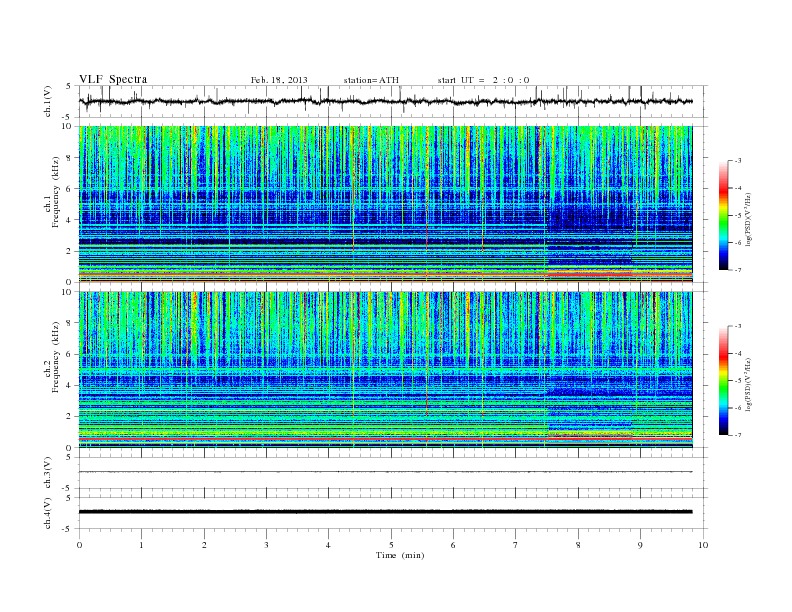Image resolution: width=792 pixels, height=612 pixels.
Task: Click the time axis tick label "7"
Action: 515,545
